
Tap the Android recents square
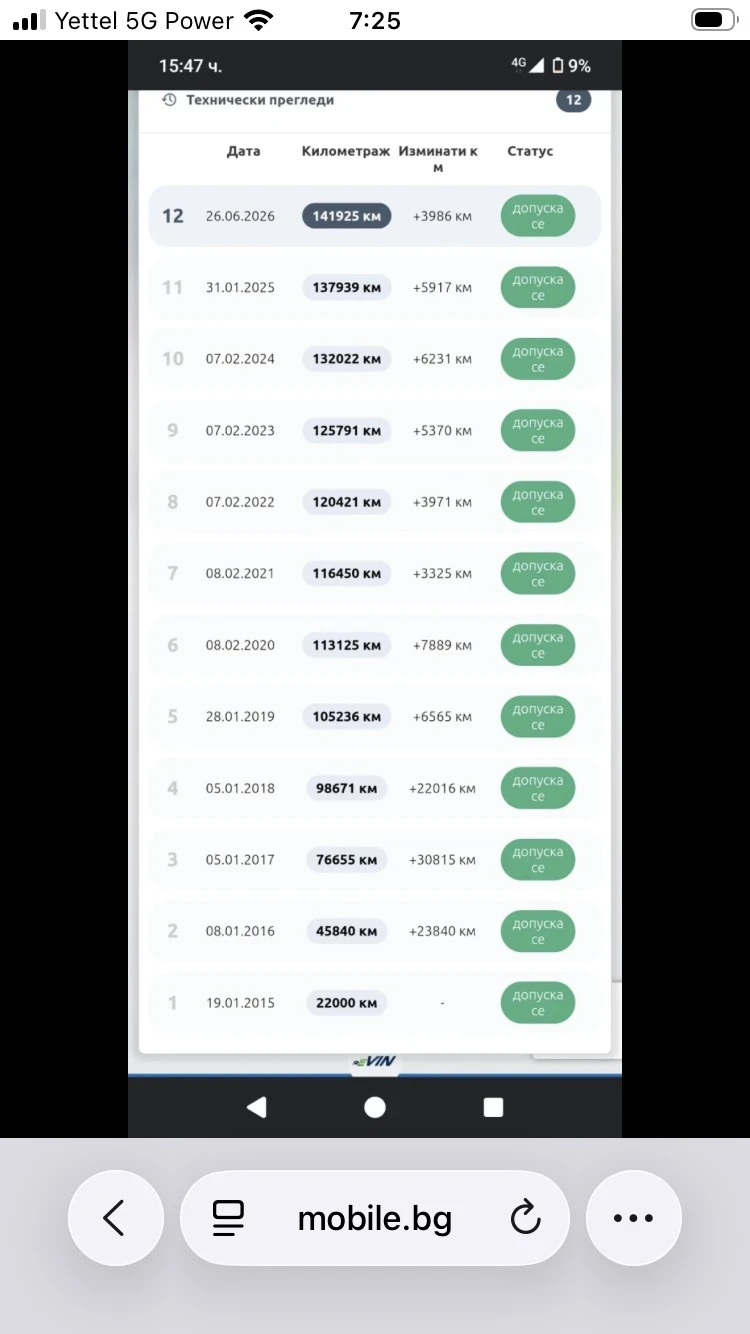point(493,1106)
